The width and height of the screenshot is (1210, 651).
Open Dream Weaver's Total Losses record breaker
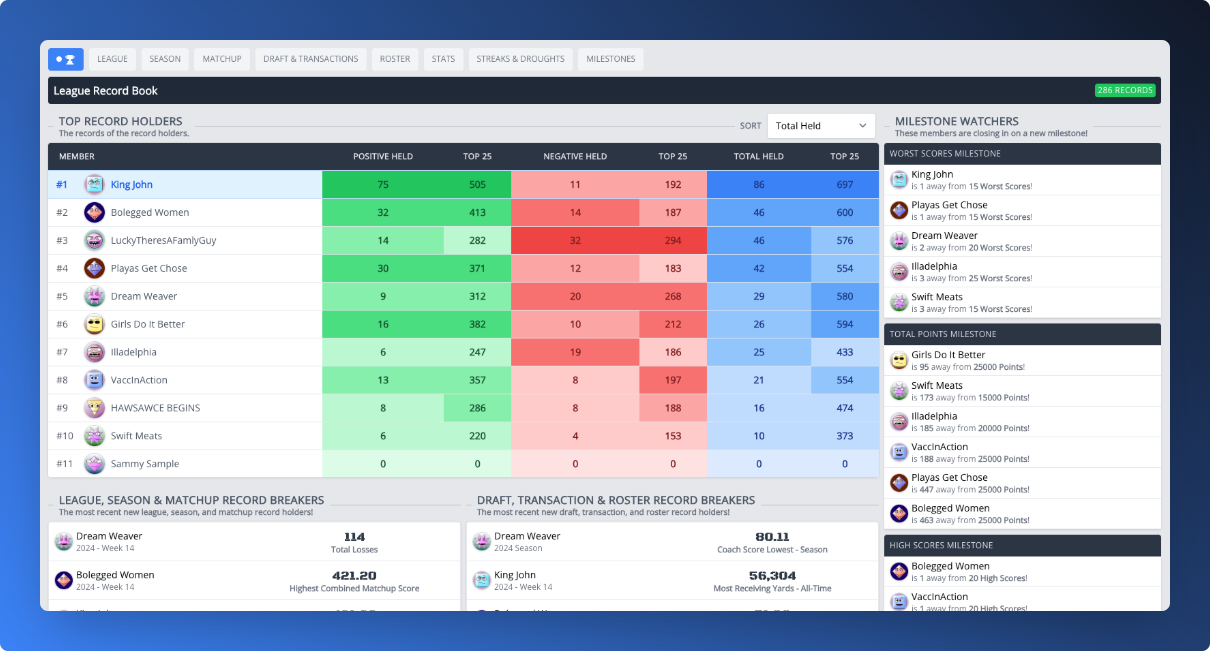click(x=255, y=542)
